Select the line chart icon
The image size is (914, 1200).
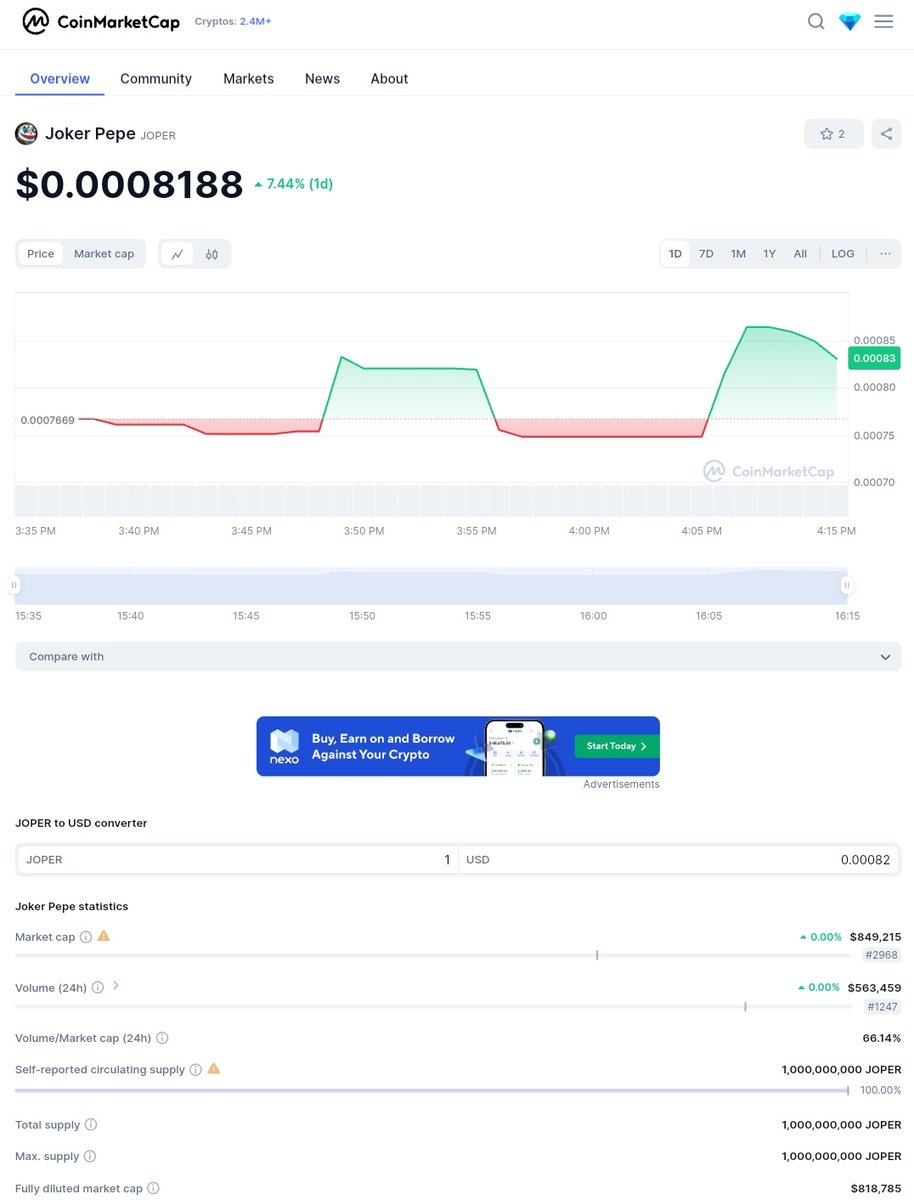click(177, 253)
